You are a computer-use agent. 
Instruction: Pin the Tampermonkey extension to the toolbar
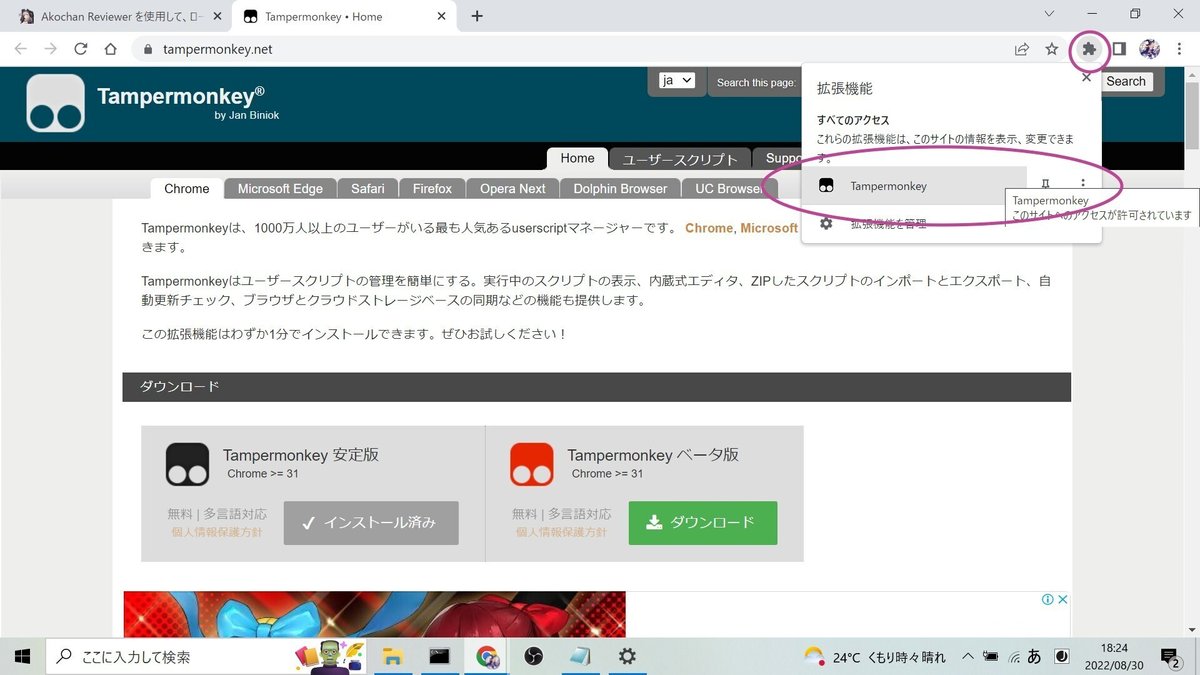click(x=1046, y=185)
